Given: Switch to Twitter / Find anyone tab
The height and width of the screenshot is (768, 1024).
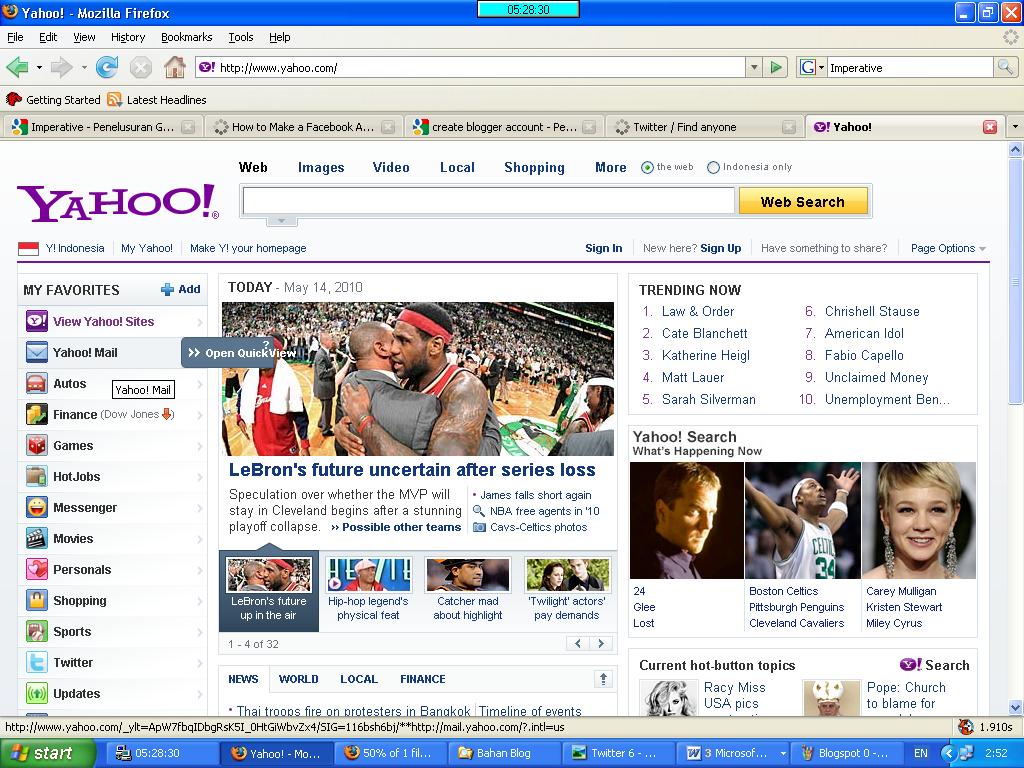Looking at the screenshot, I should [704, 127].
